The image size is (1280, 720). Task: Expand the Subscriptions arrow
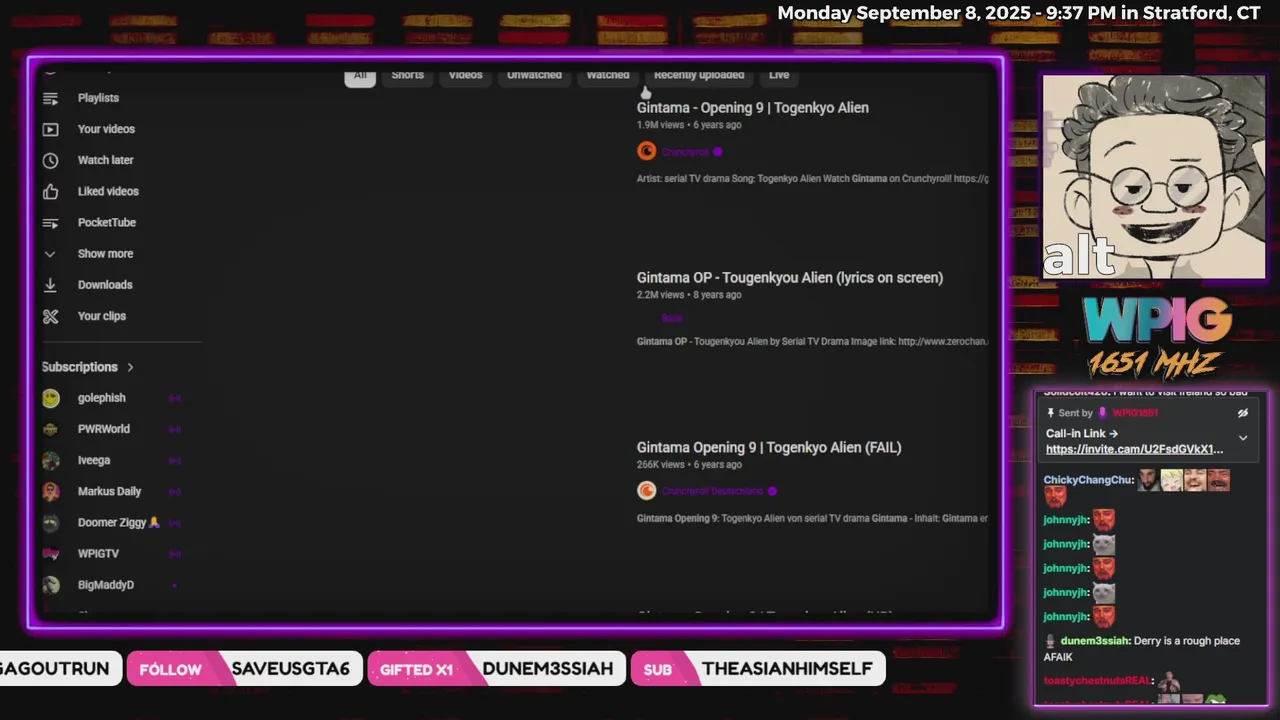(x=130, y=367)
